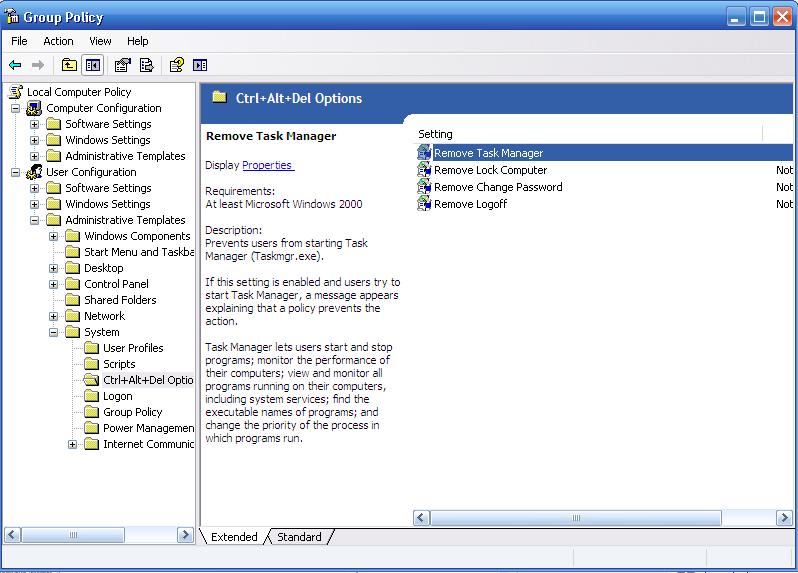Collapse the Computer Configuration node
Screen dimensions: 798x573
click(16, 108)
